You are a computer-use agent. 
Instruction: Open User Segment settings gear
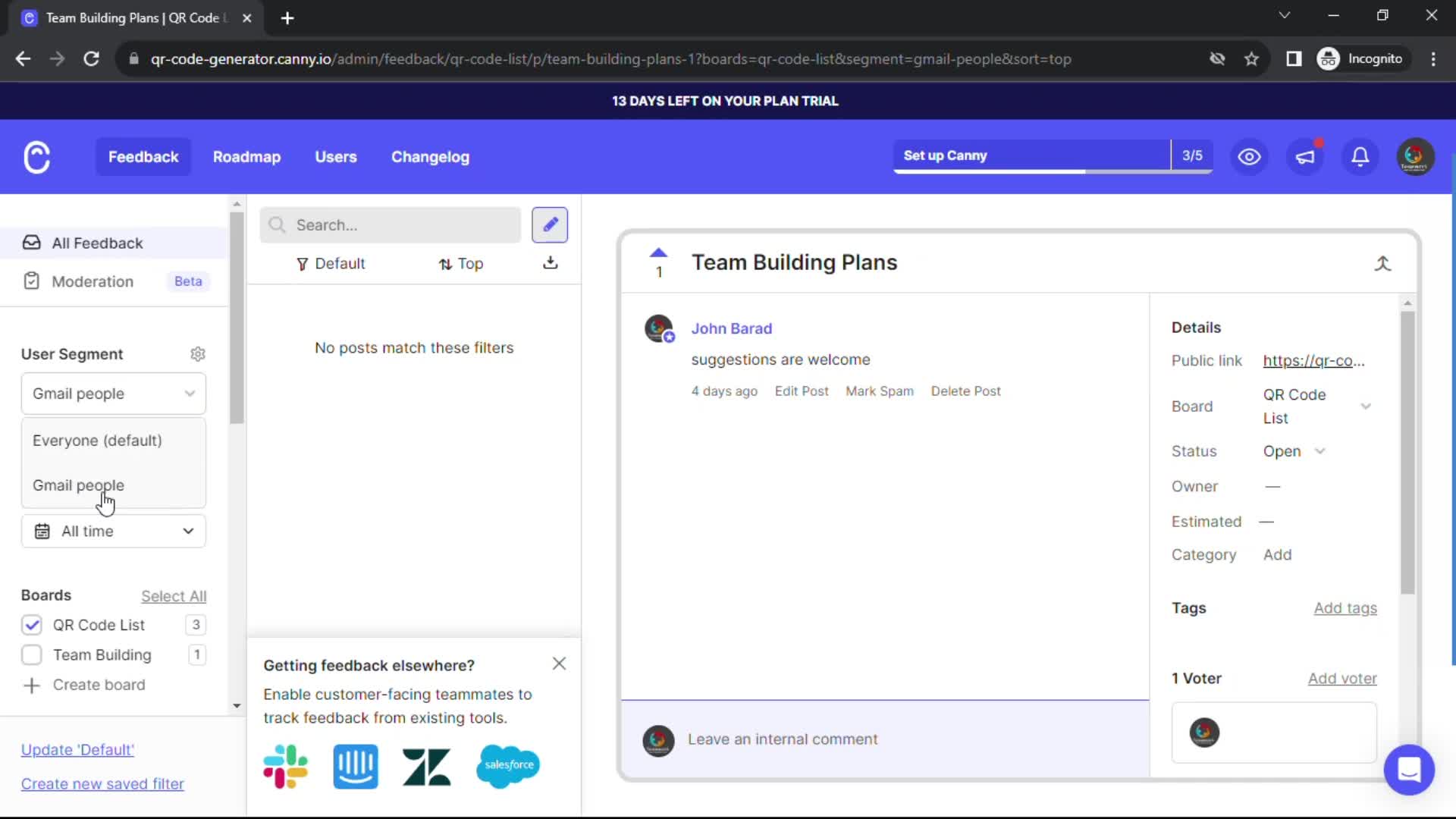point(198,354)
